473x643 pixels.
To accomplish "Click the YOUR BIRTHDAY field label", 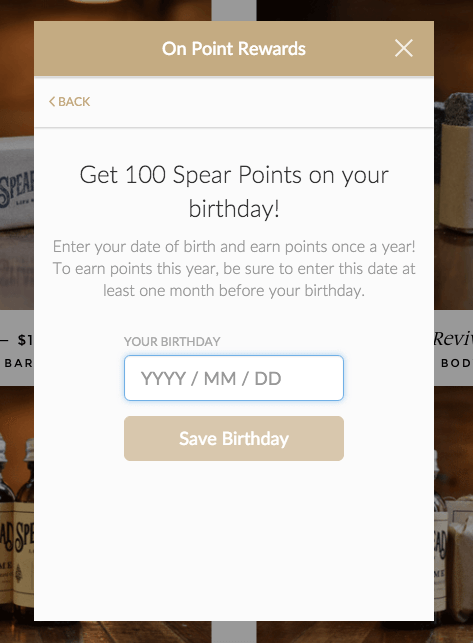I will click(x=172, y=341).
